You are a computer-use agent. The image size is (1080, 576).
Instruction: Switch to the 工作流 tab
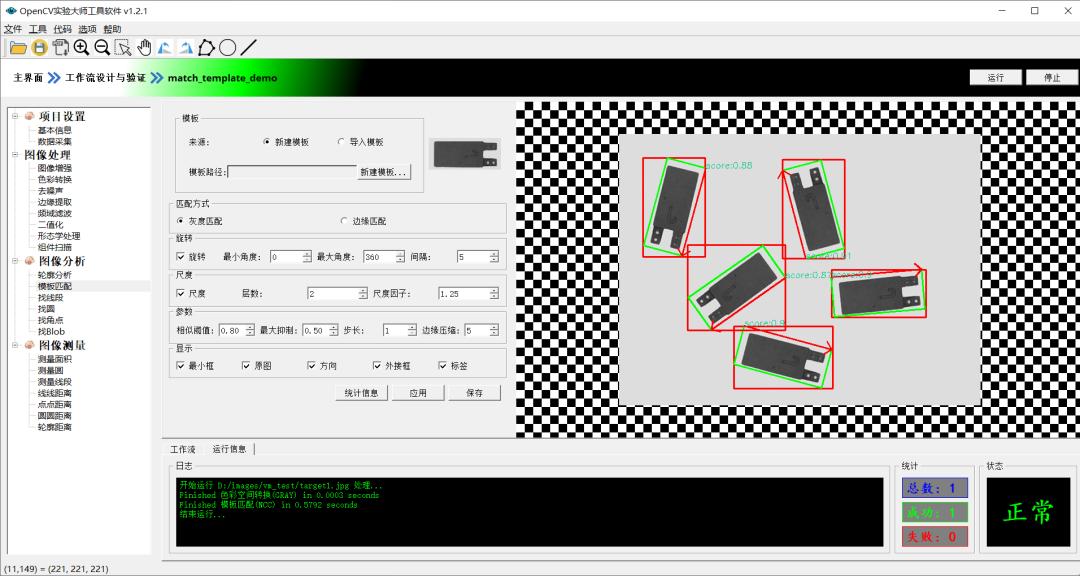point(183,449)
